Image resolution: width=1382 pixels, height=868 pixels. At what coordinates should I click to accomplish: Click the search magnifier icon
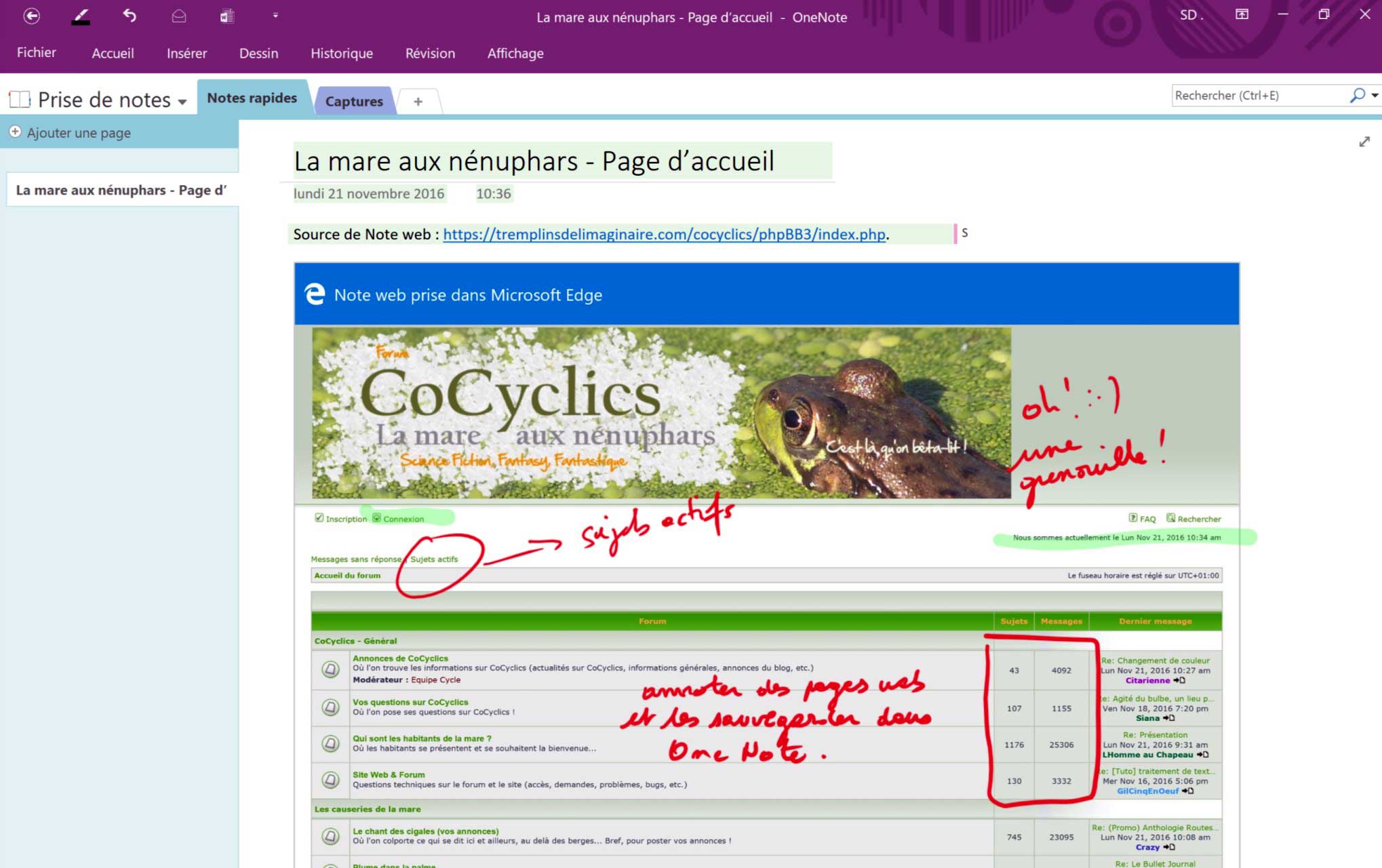1357,96
